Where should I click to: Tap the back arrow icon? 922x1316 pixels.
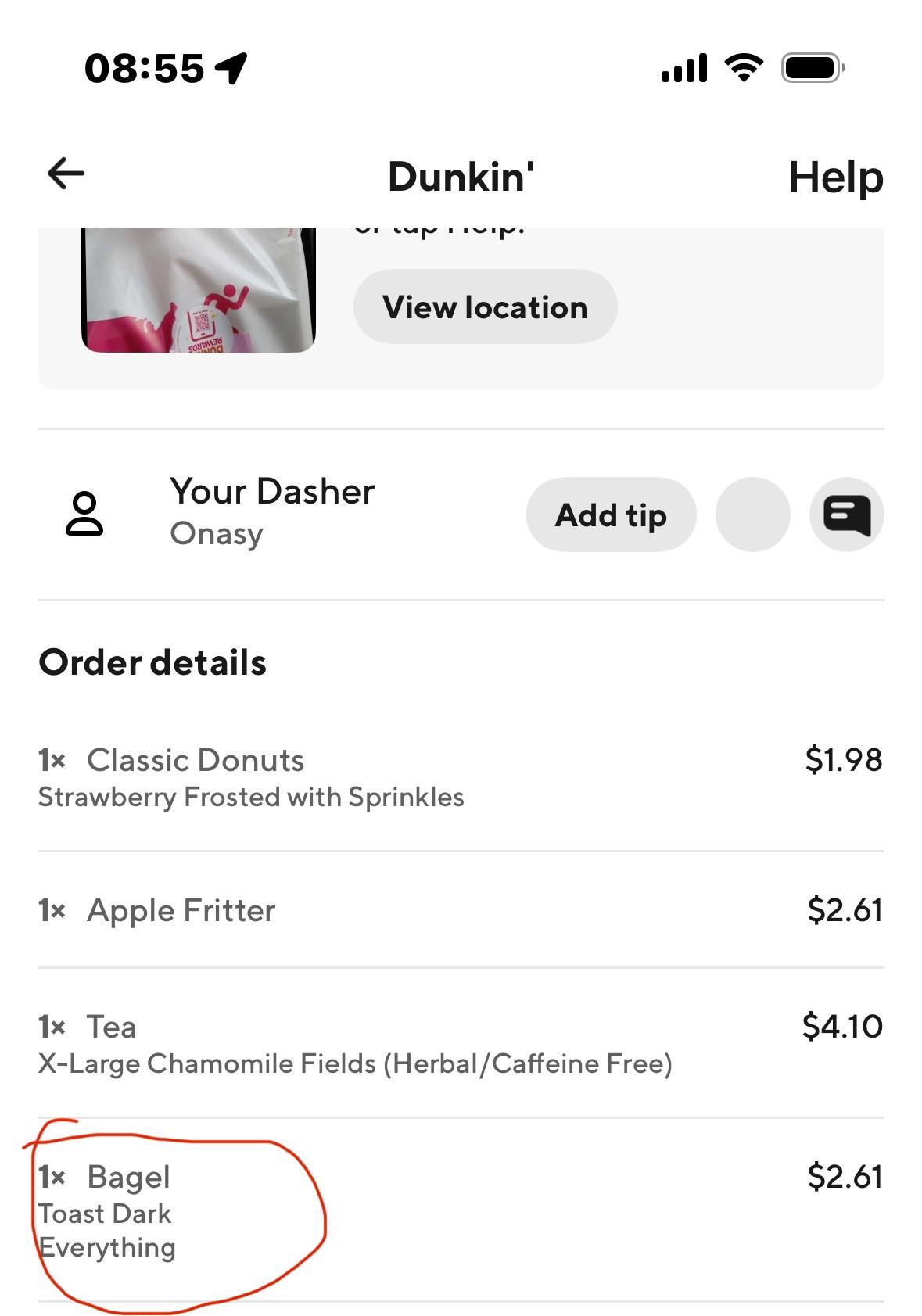[x=66, y=174]
